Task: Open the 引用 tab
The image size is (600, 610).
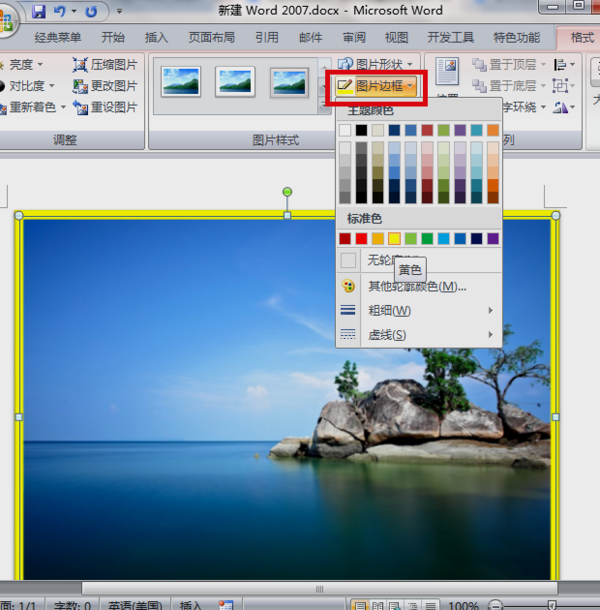Action: (x=267, y=37)
